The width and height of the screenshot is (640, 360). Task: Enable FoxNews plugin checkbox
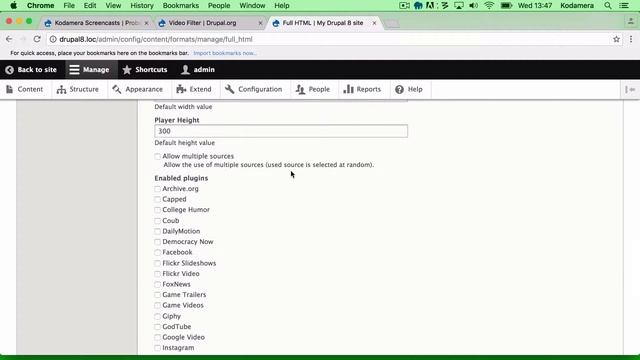pos(158,284)
